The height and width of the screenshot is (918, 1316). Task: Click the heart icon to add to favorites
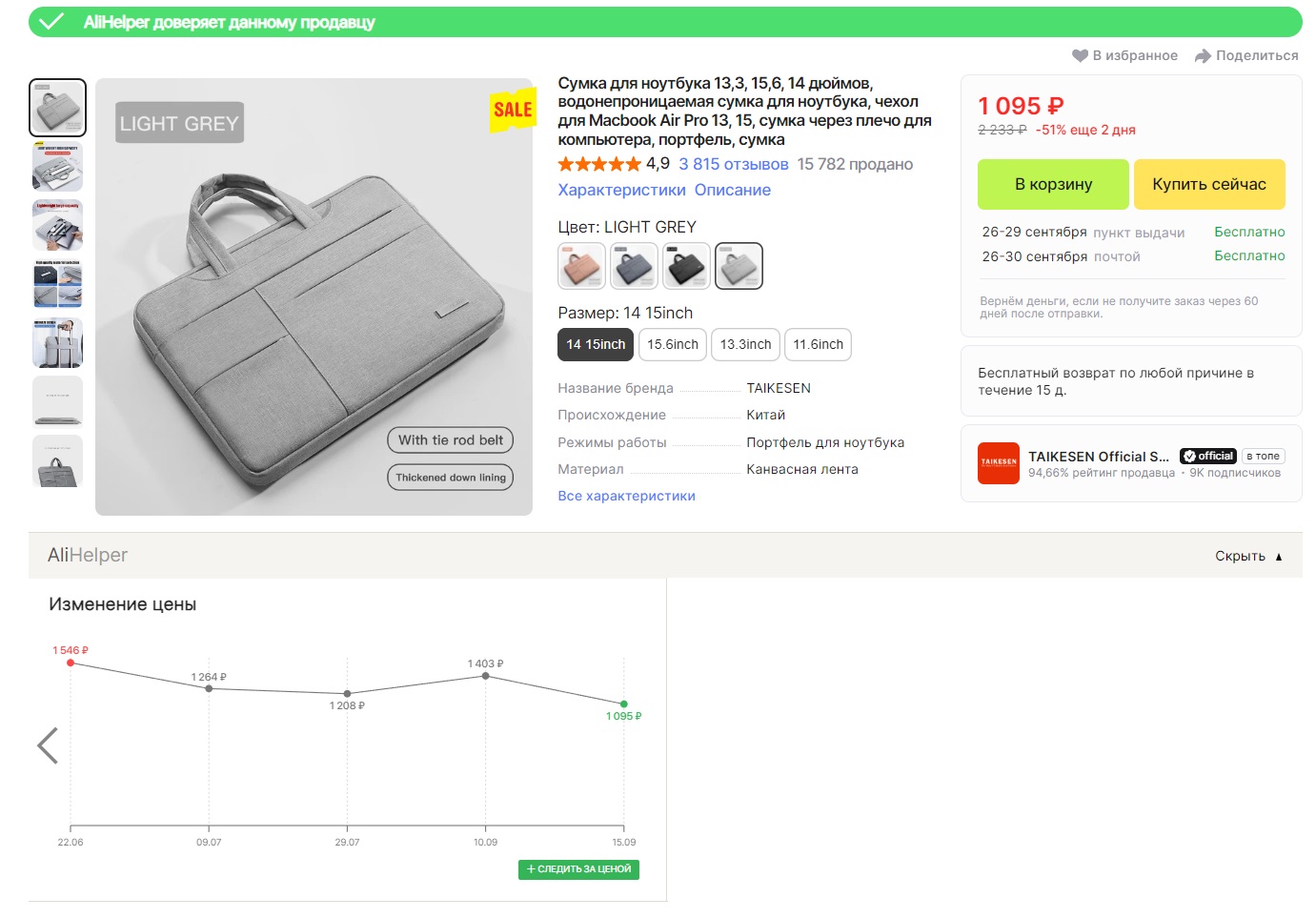click(1080, 55)
